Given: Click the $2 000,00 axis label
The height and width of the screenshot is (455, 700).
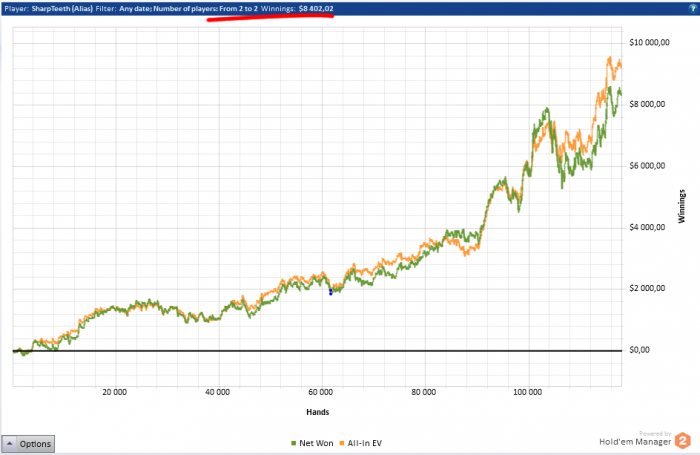Looking at the screenshot, I should pyautogui.click(x=647, y=288).
